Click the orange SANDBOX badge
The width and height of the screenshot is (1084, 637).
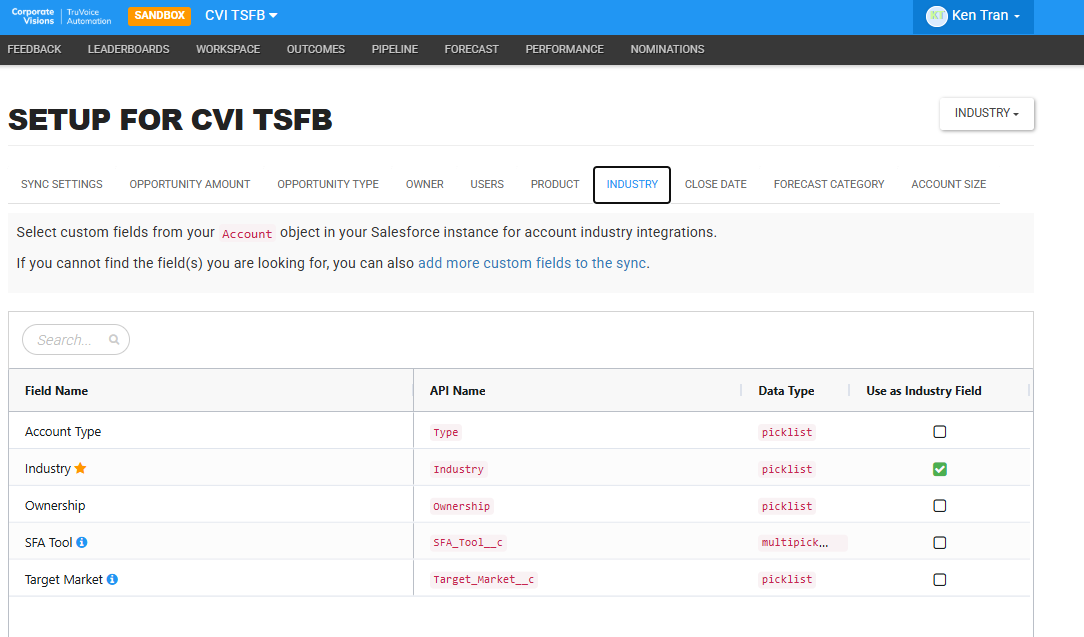tap(159, 15)
